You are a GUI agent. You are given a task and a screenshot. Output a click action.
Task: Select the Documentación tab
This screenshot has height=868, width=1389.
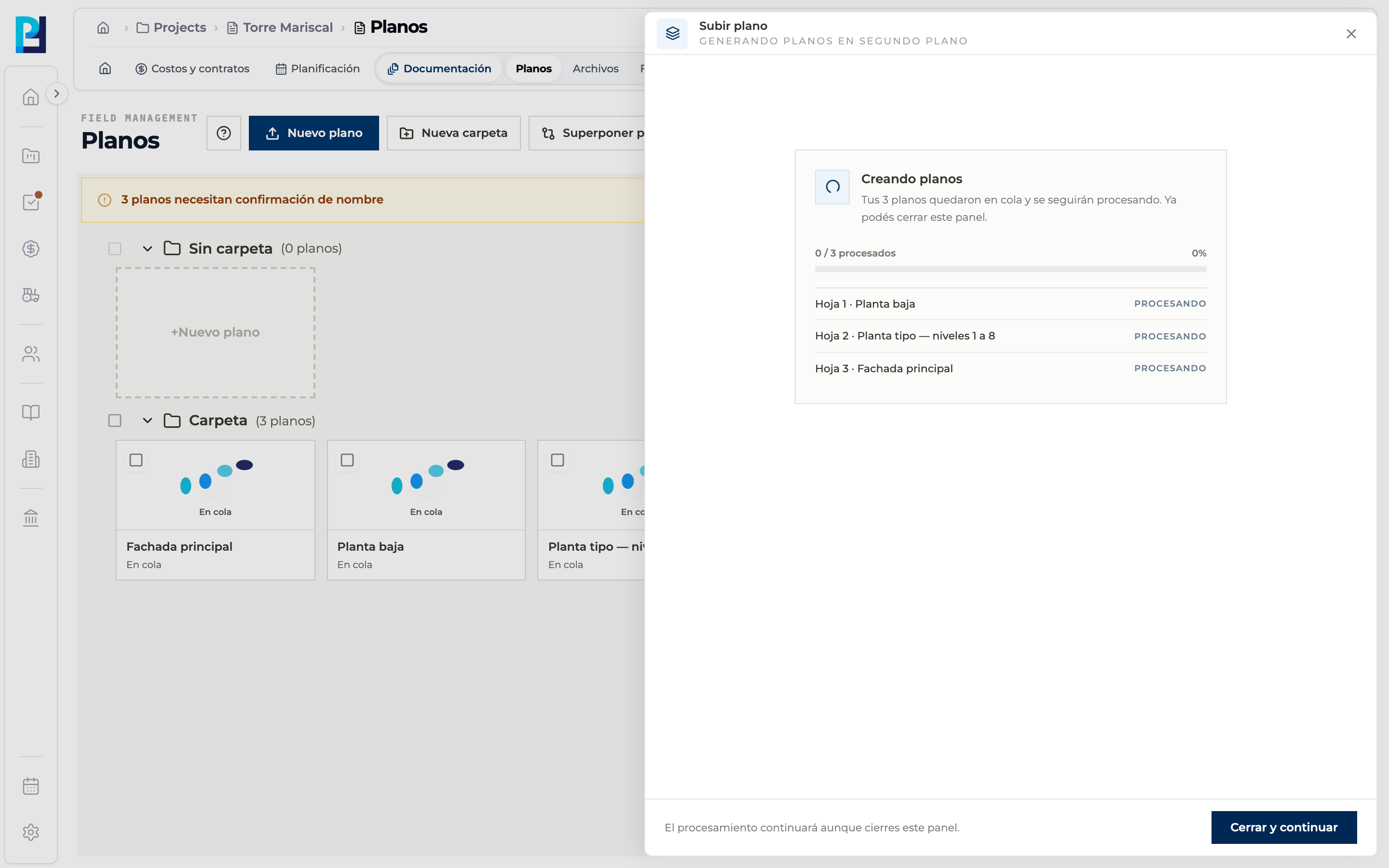pos(440,68)
